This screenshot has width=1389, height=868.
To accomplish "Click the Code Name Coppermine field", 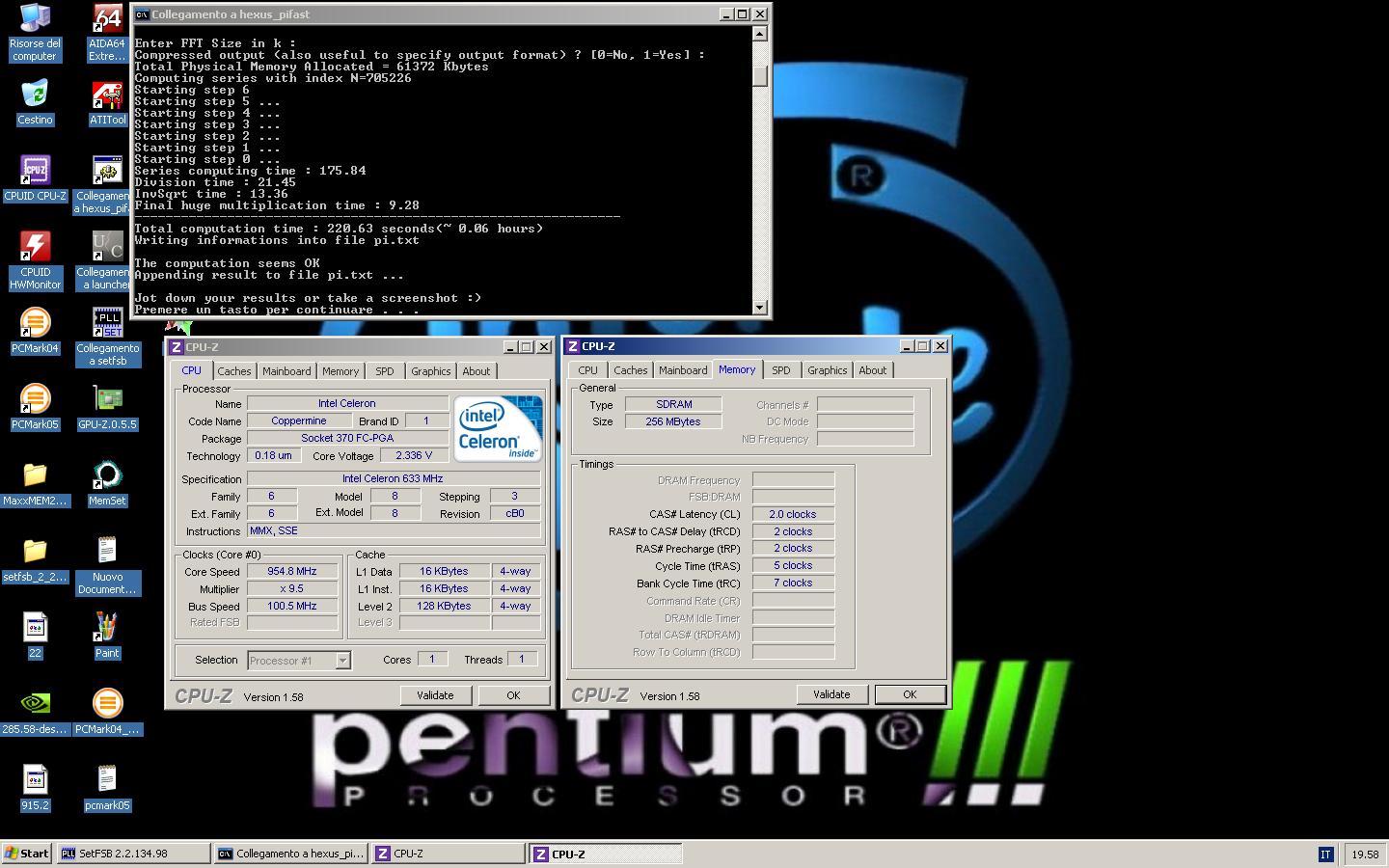I will pos(299,420).
